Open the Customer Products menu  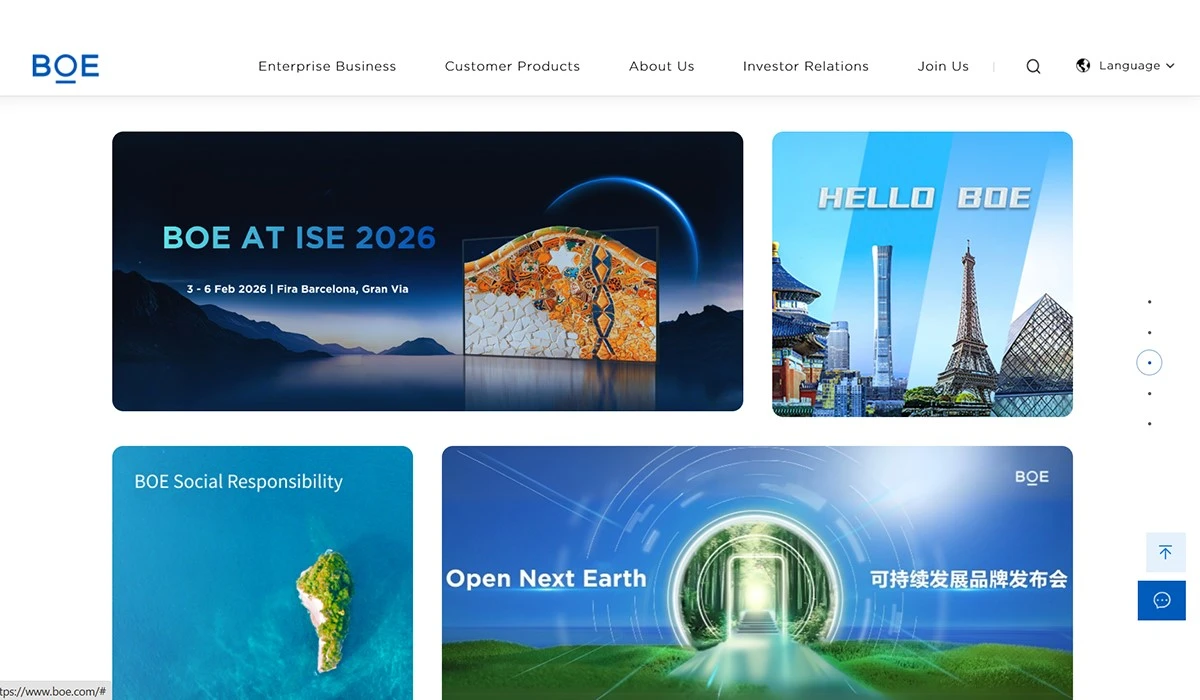(512, 66)
